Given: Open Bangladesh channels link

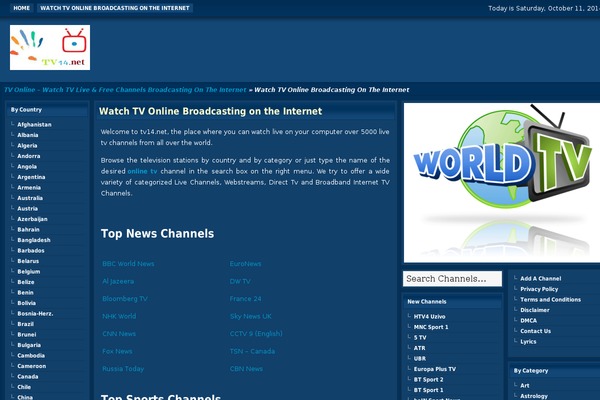Looking at the screenshot, I should click(34, 240).
